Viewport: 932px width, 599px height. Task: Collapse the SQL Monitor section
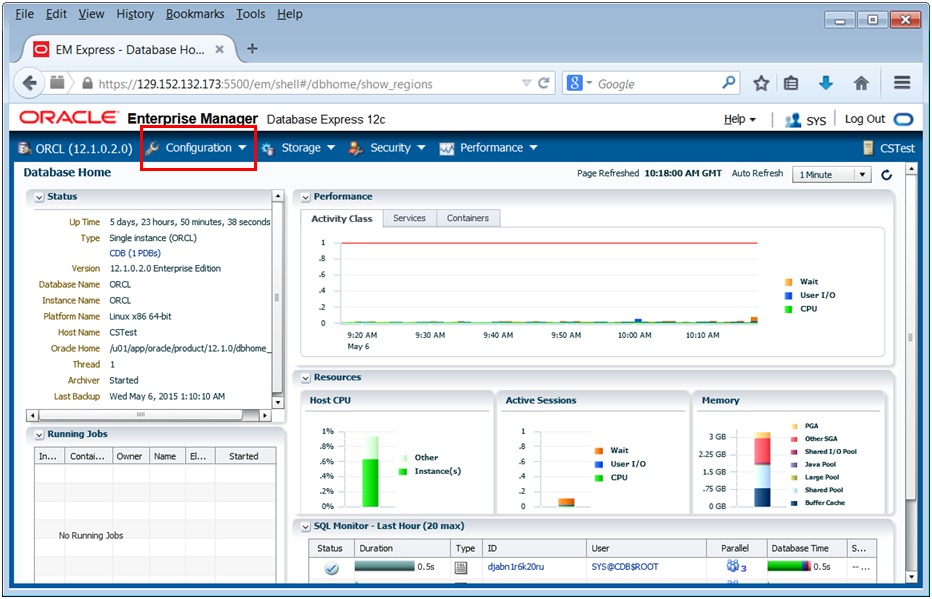click(304, 526)
